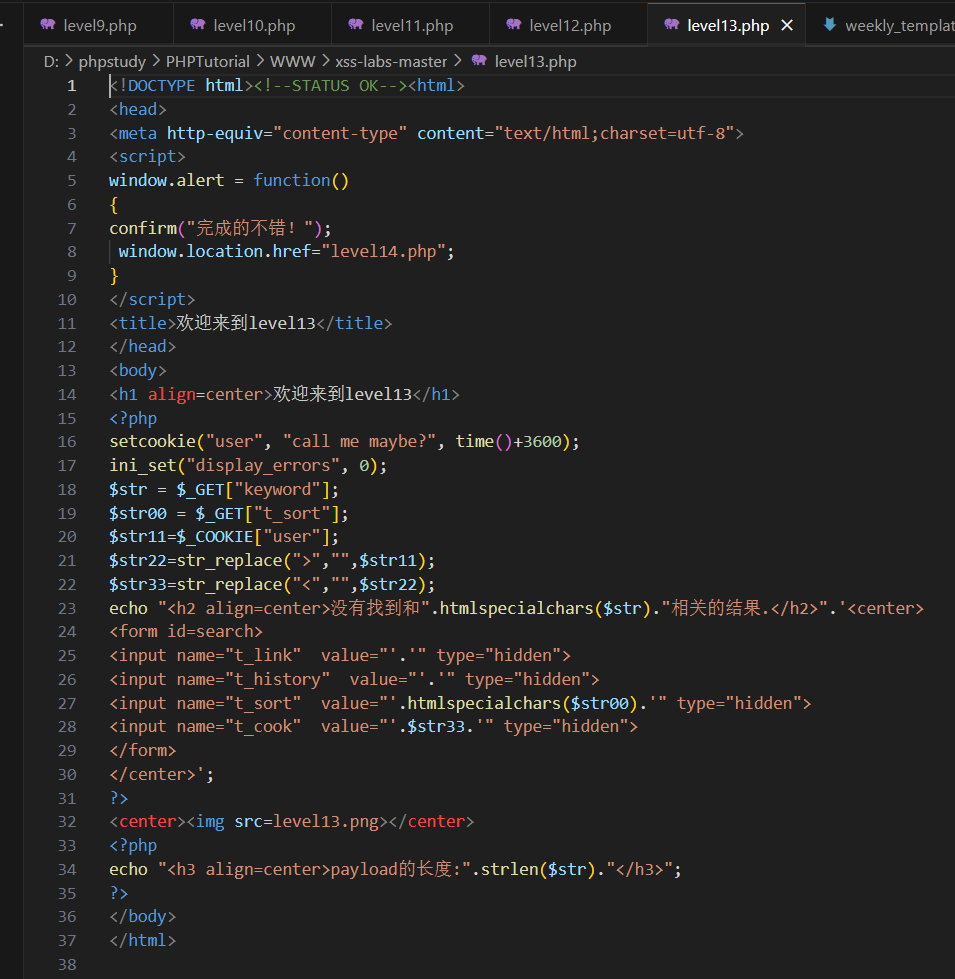Click the '<title>' tag on line 11
The height and width of the screenshot is (979, 955).
142,323
